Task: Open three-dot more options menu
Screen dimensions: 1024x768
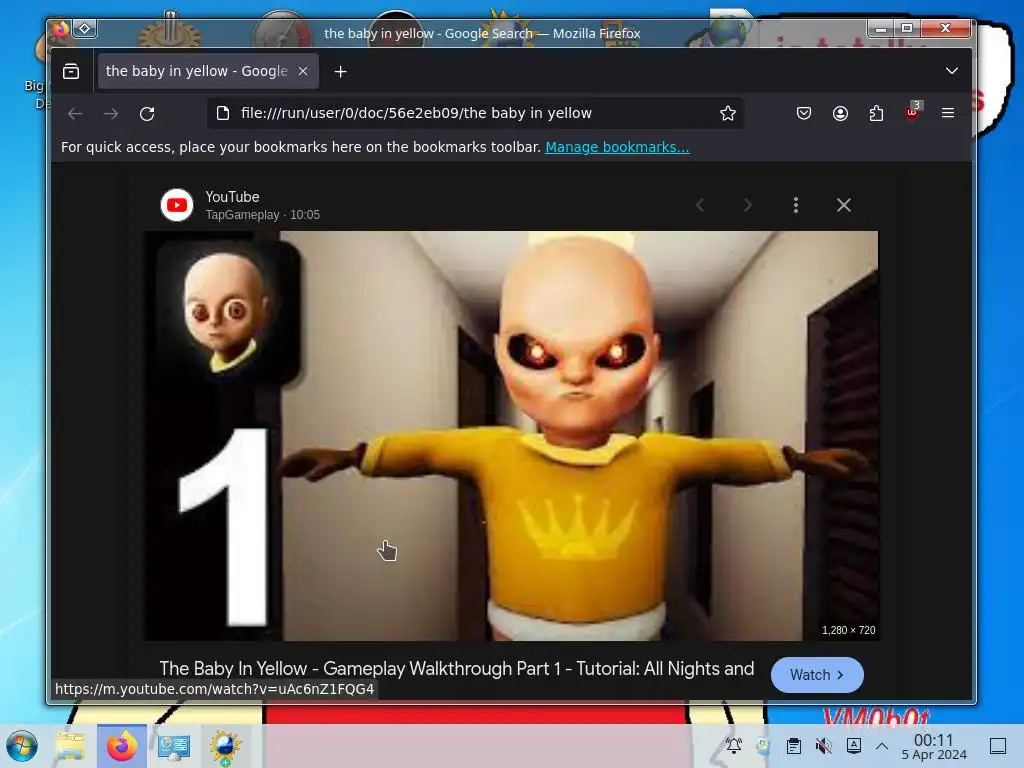Action: tap(795, 205)
